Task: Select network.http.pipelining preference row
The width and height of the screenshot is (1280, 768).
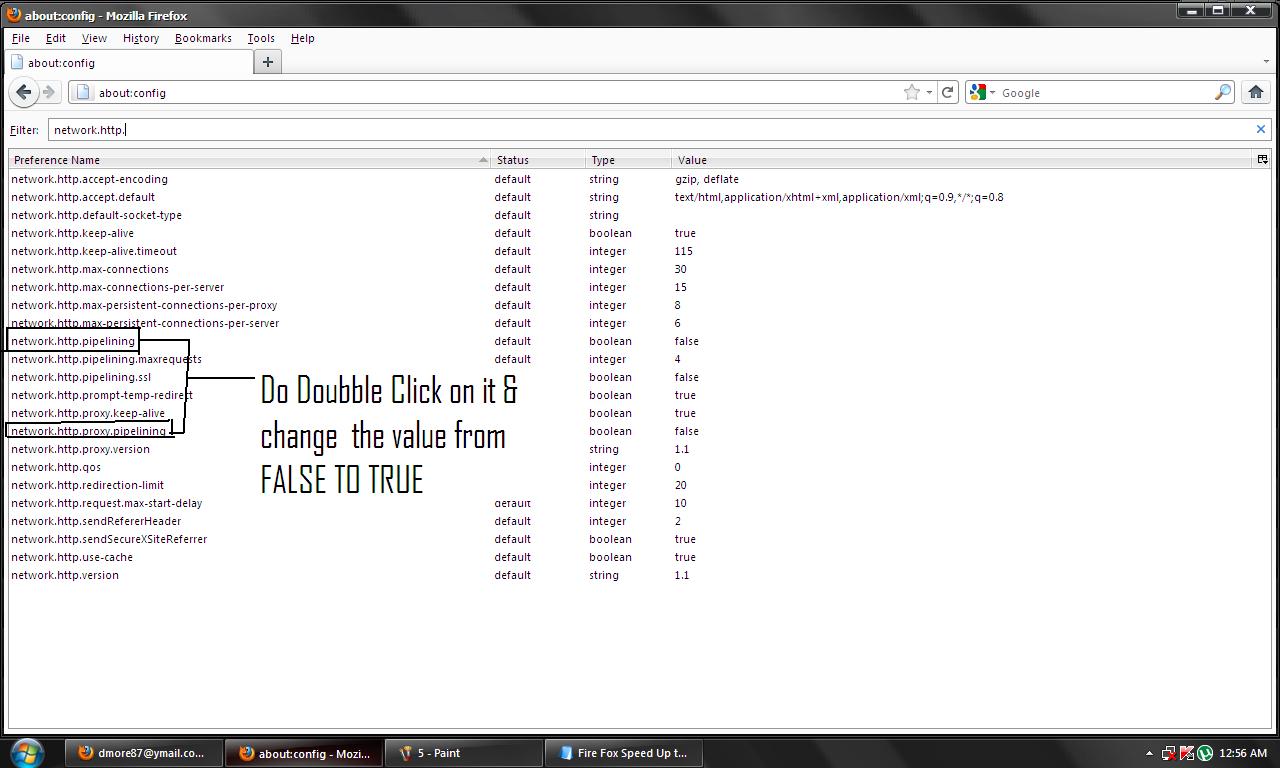Action: [640, 341]
